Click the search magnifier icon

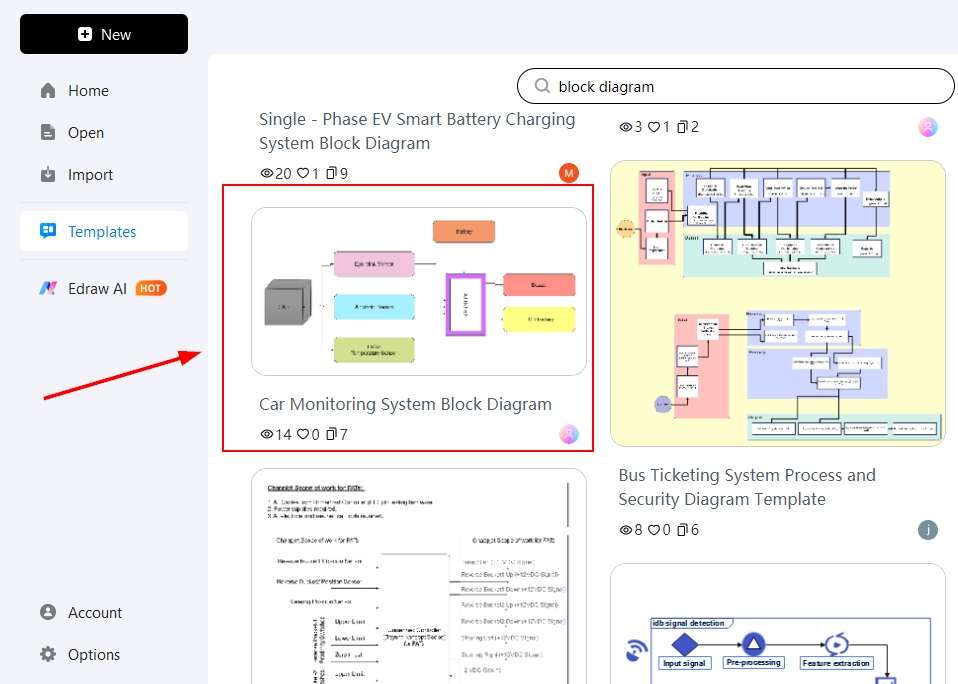[541, 86]
